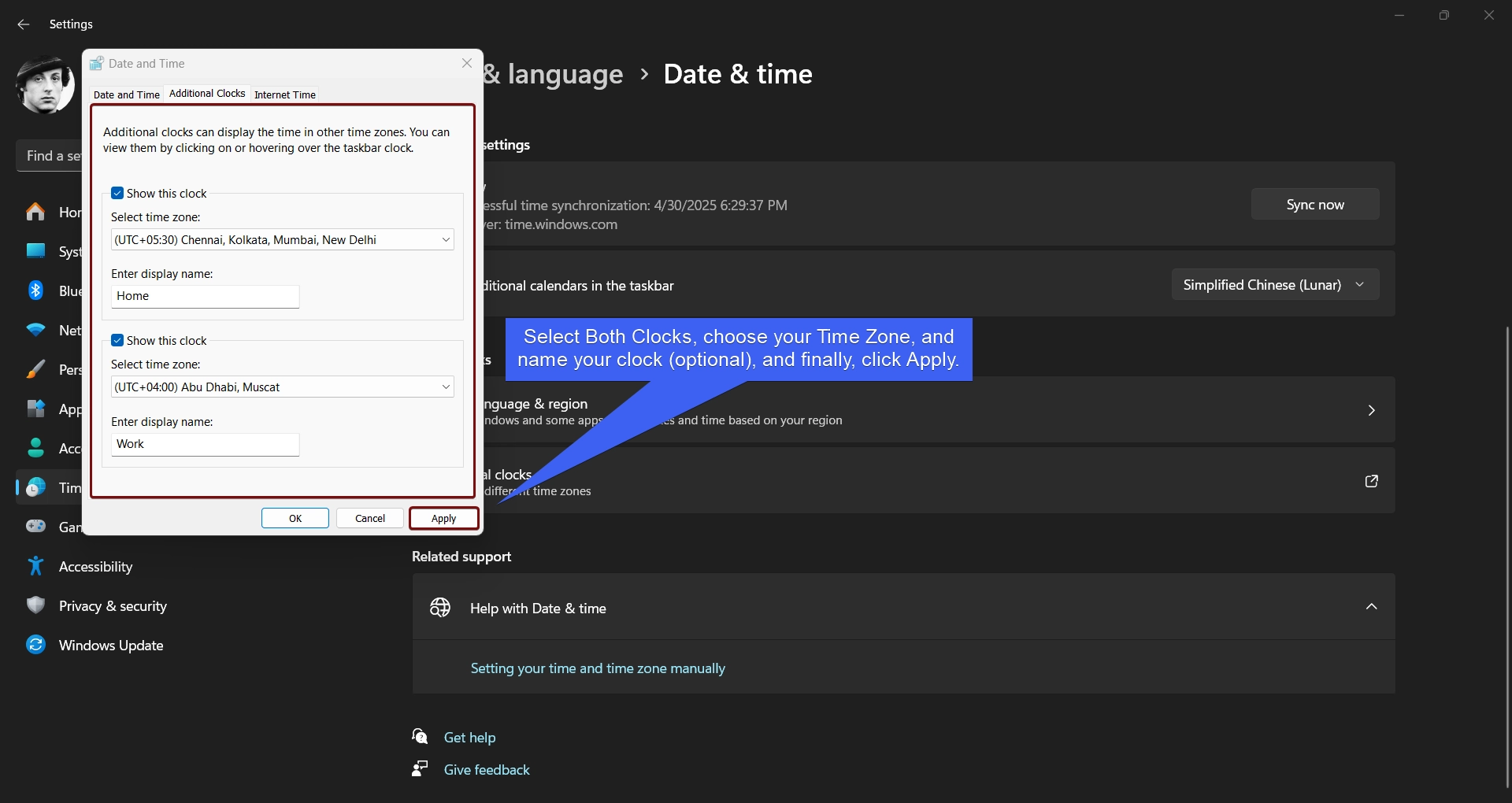Click the Get help headset icon

coord(420,736)
